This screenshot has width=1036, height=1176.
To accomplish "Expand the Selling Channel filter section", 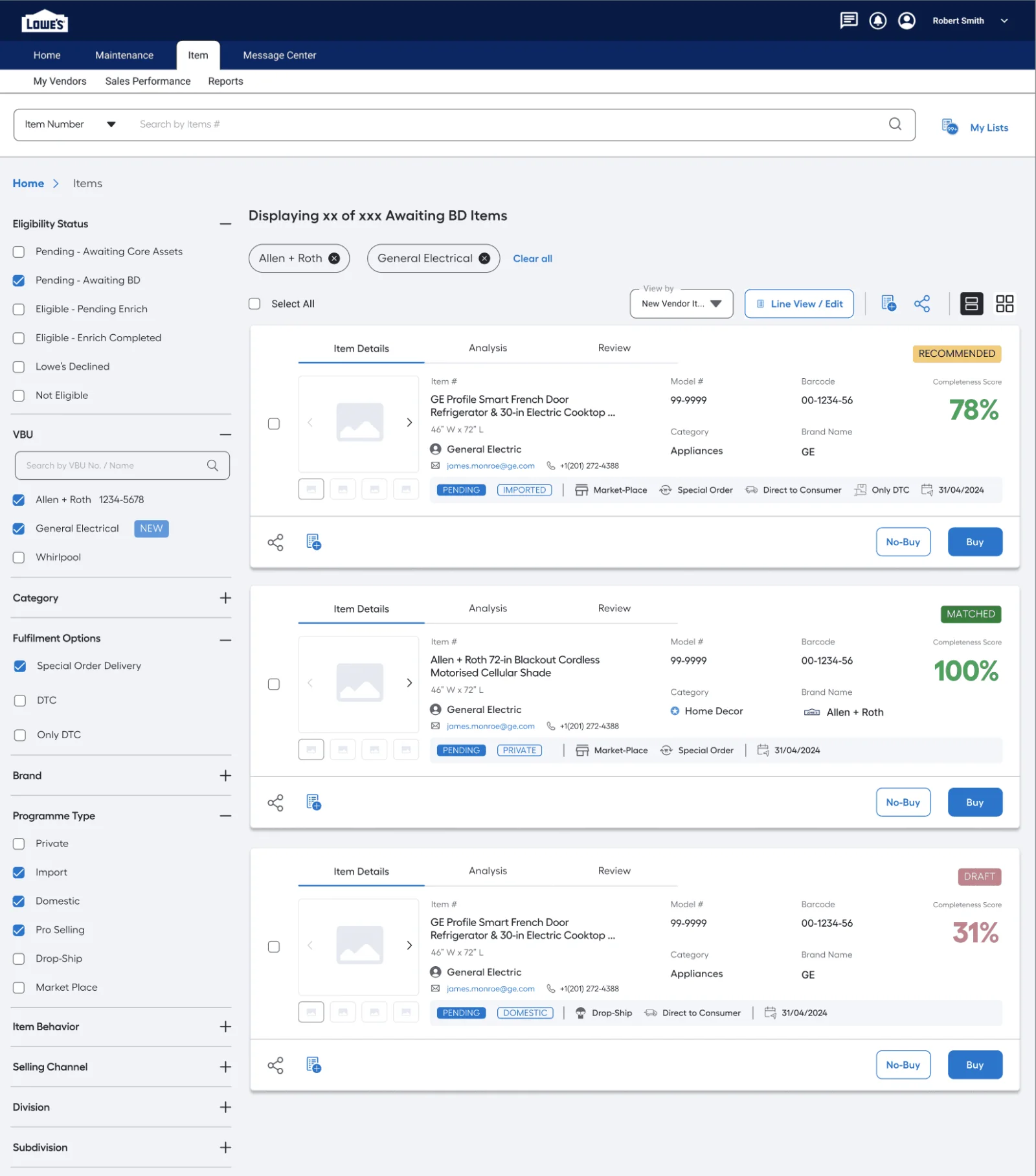I will point(225,1067).
